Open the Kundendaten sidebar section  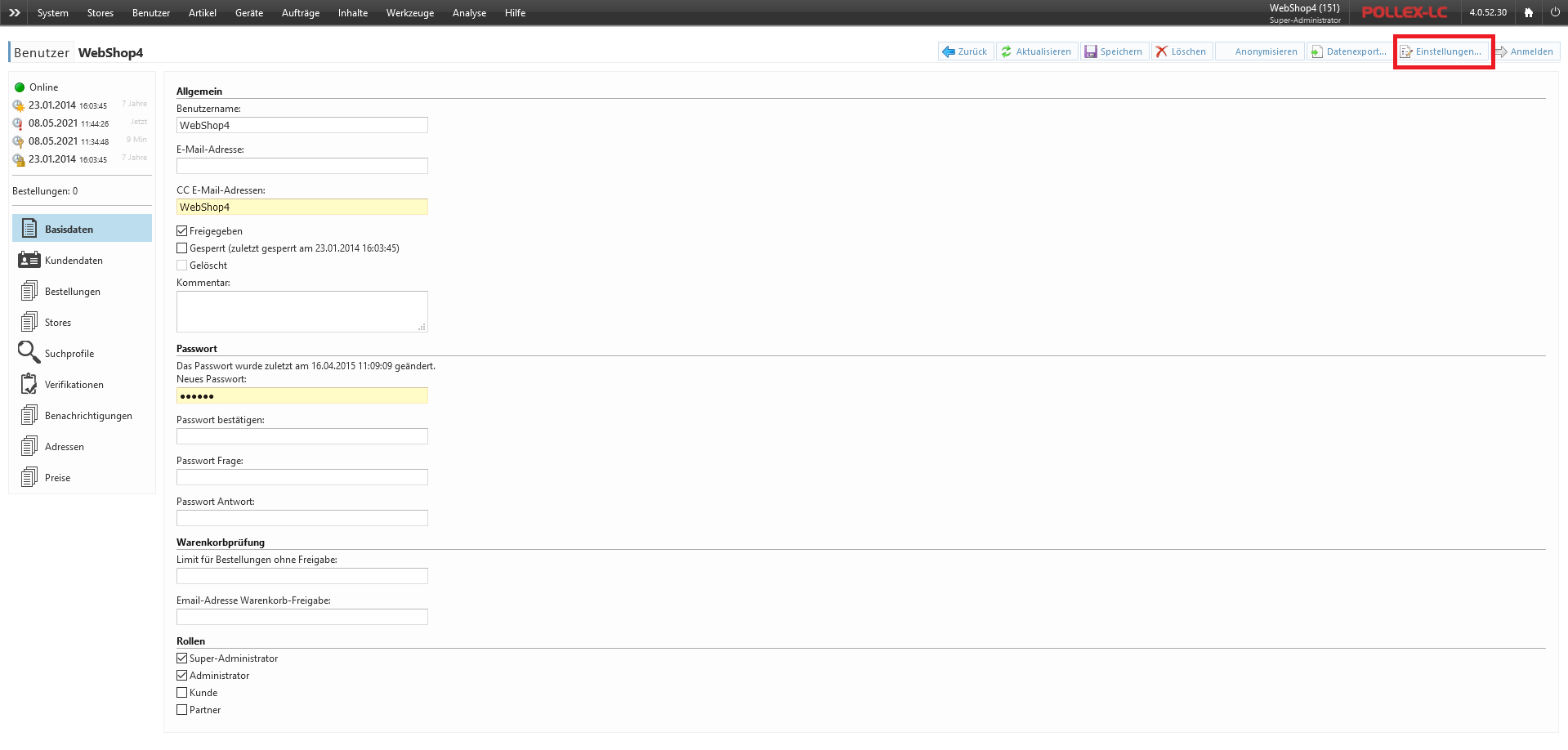[74, 261]
